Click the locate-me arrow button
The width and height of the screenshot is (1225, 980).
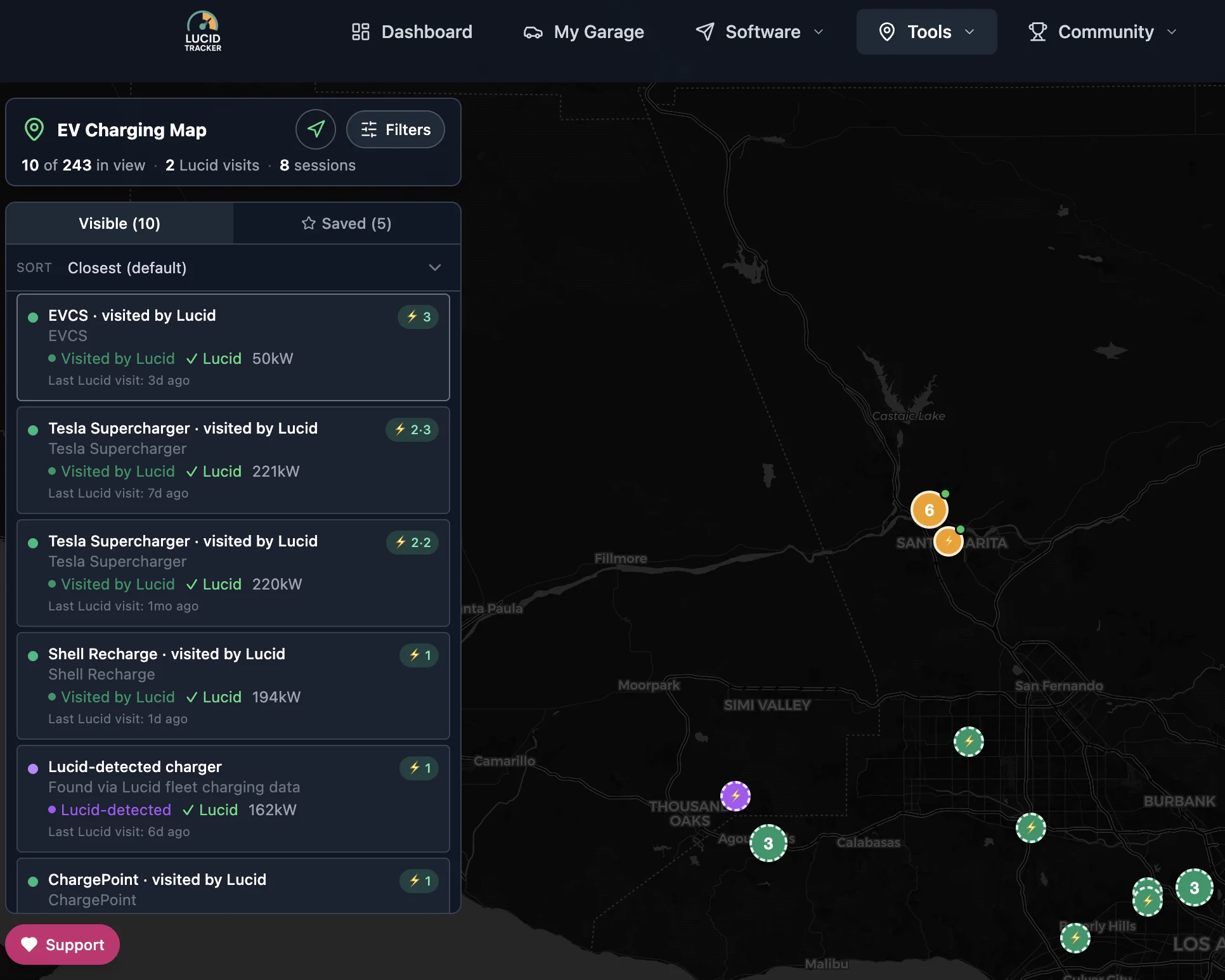316,129
